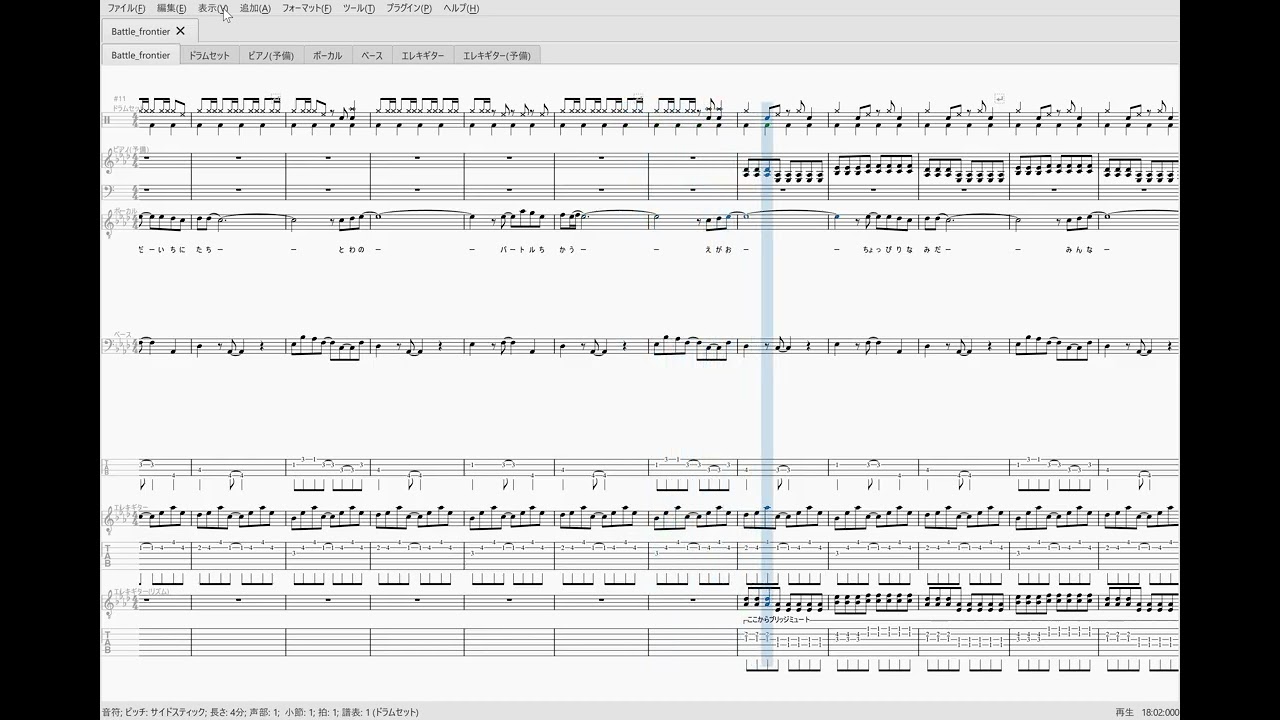Switch to the ベース part tab

(372, 56)
